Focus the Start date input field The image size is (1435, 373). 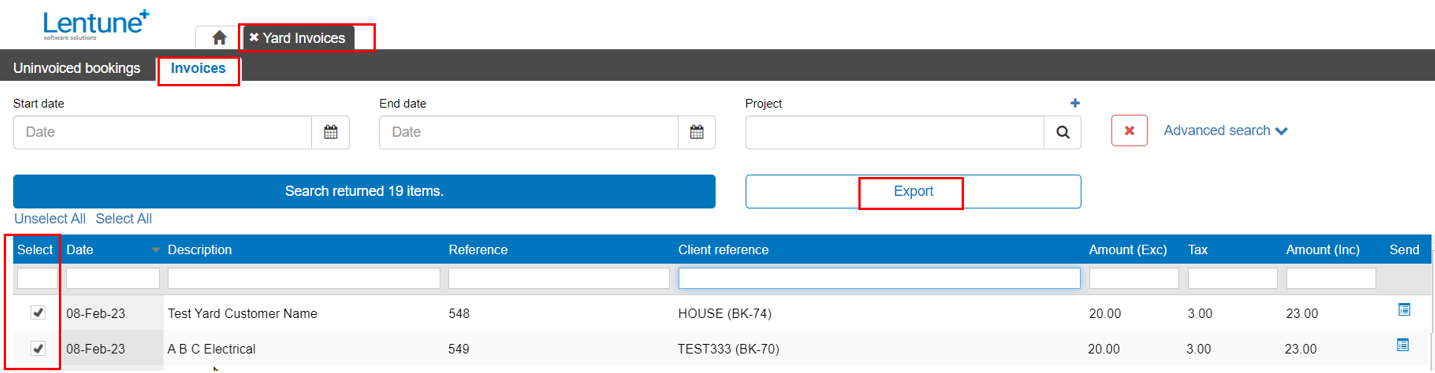[x=163, y=132]
